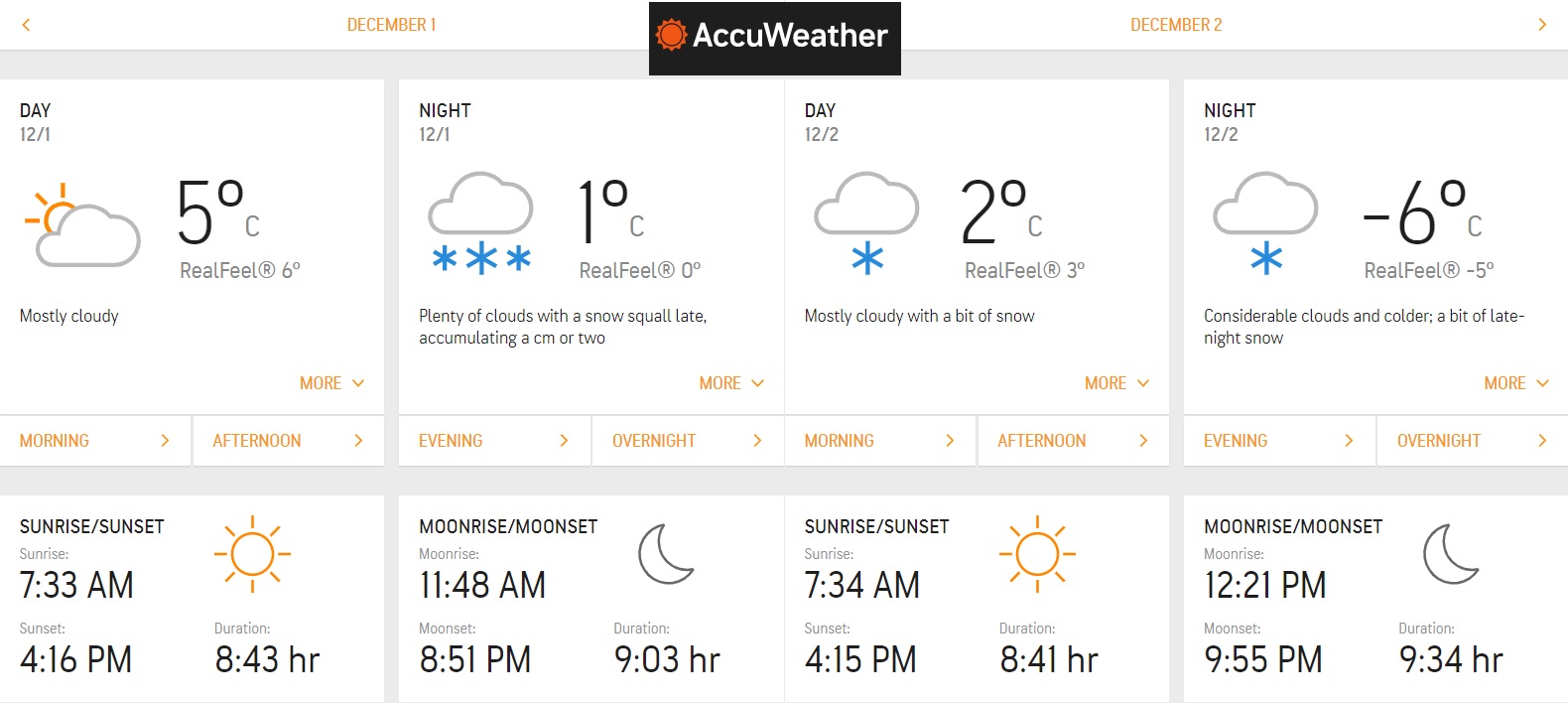The height and width of the screenshot is (703, 1568).
Task: Click the snow cloud icon for 12/2 night
Action: coord(1265,223)
